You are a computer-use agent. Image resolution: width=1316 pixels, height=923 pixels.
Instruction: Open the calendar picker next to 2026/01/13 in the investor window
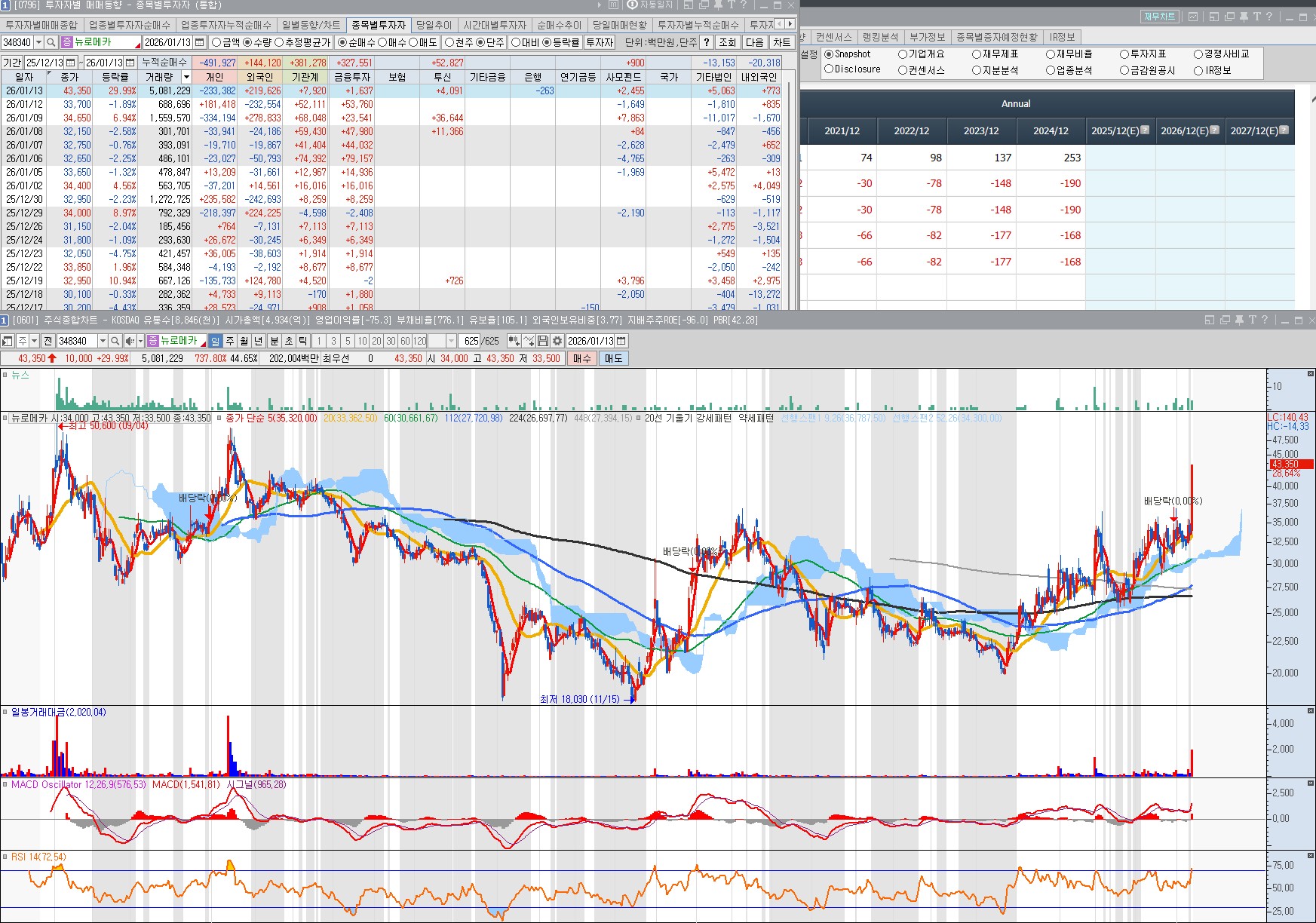(200, 42)
